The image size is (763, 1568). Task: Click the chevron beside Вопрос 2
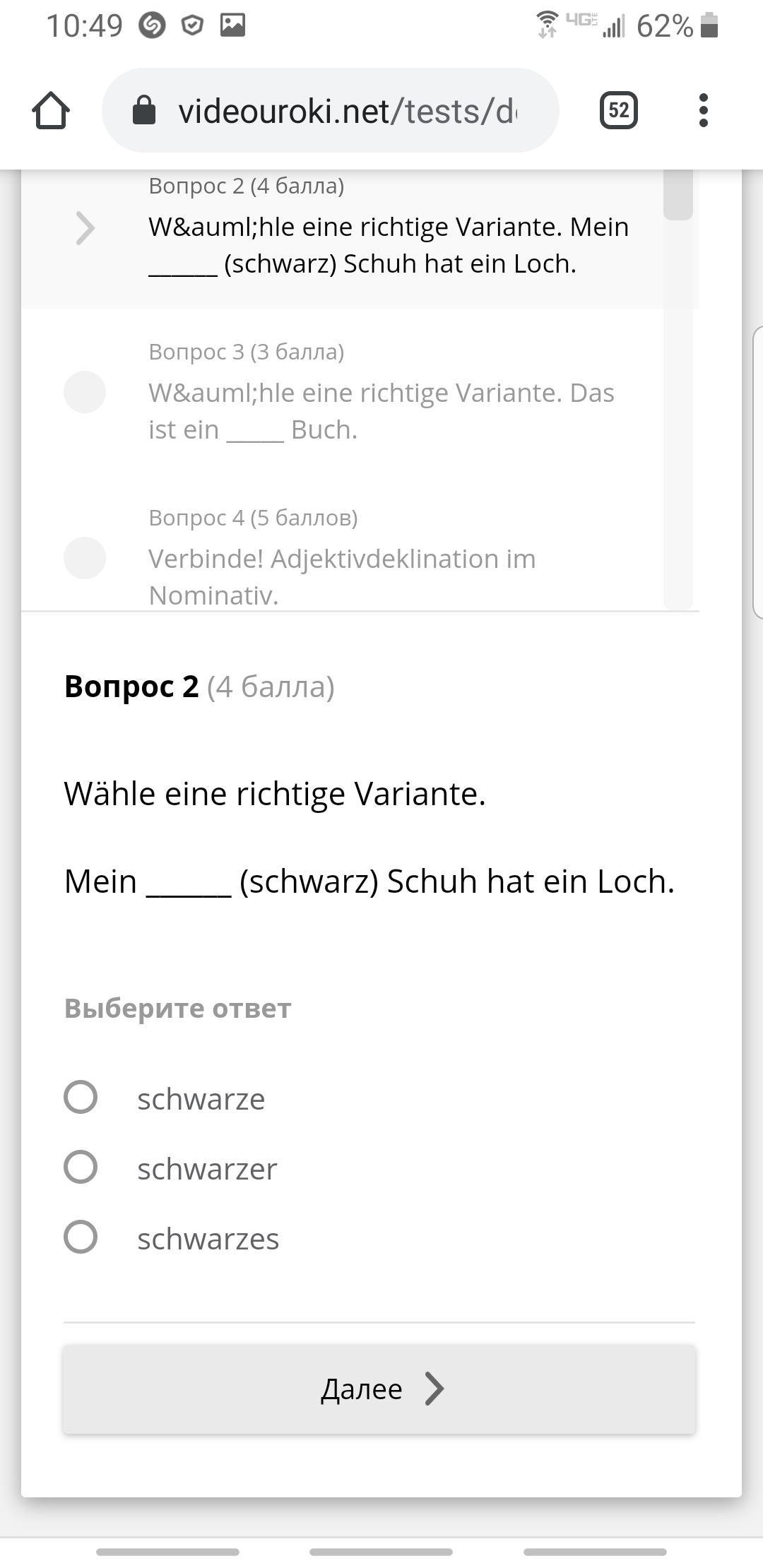[x=85, y=228]
